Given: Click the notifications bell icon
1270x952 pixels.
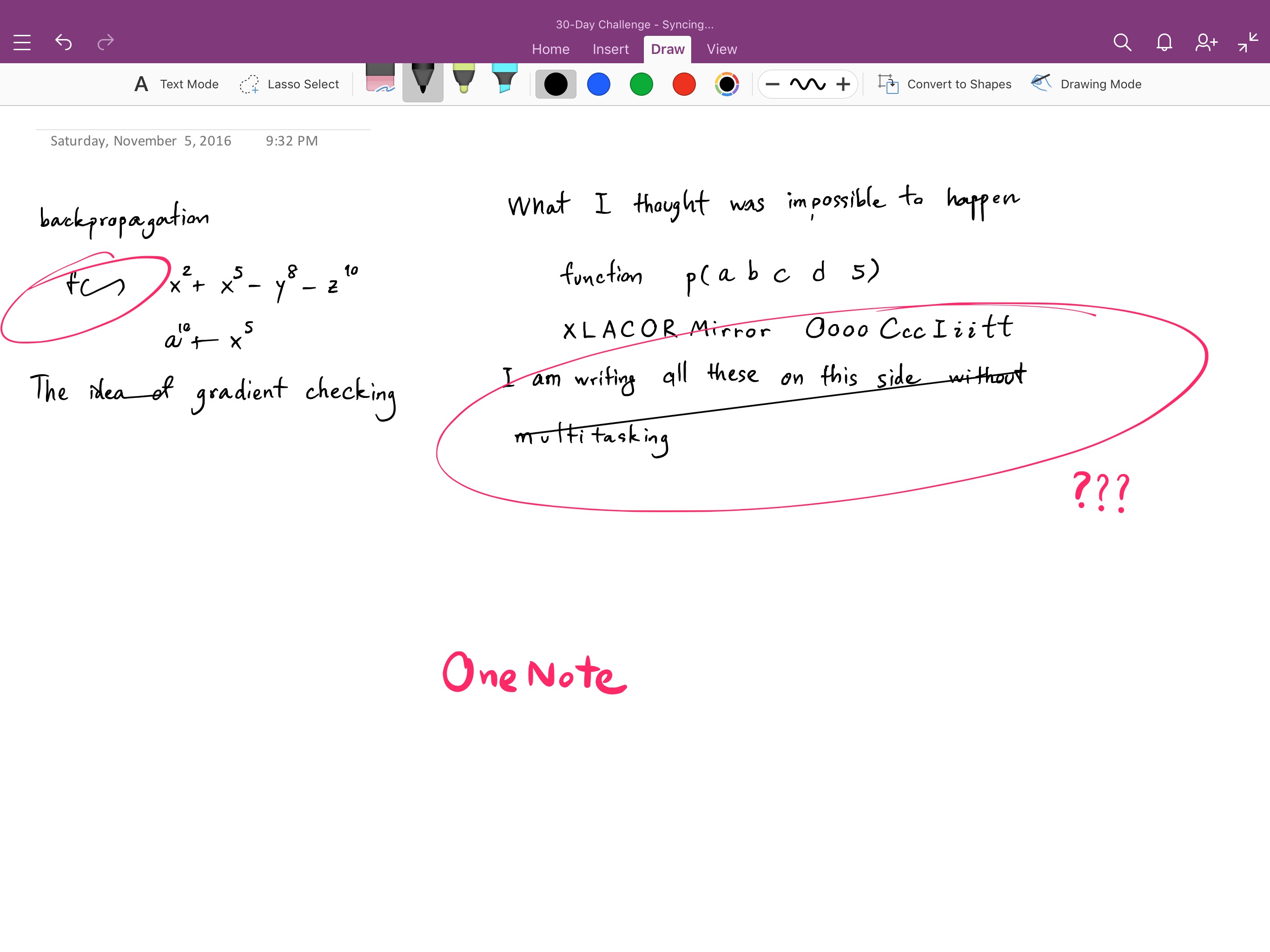Looking at the screenshot, I should (x=1163, y=41).
